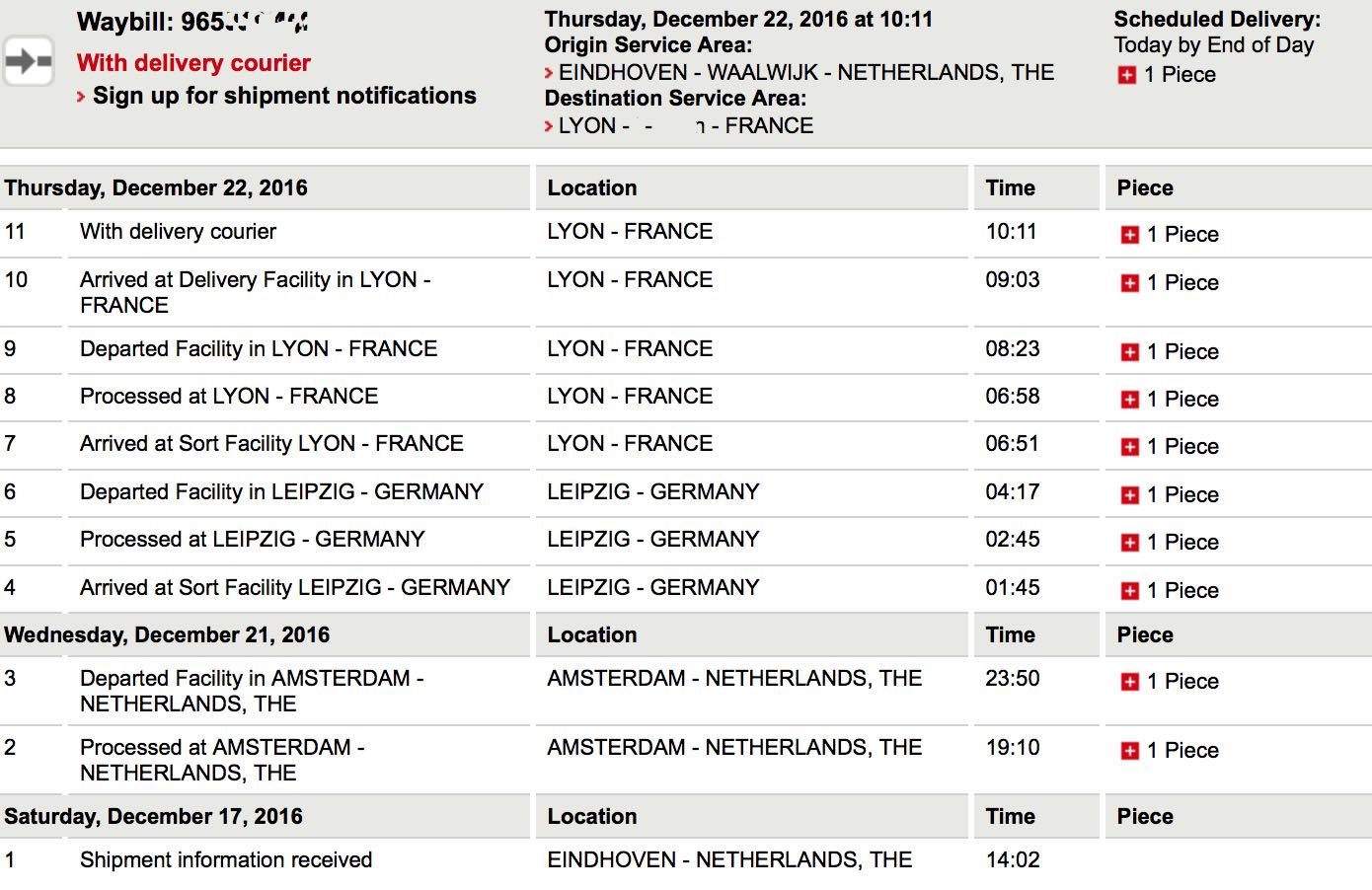Click plus icon for Arrived Sort Facility LYON row

[1130, 447]
